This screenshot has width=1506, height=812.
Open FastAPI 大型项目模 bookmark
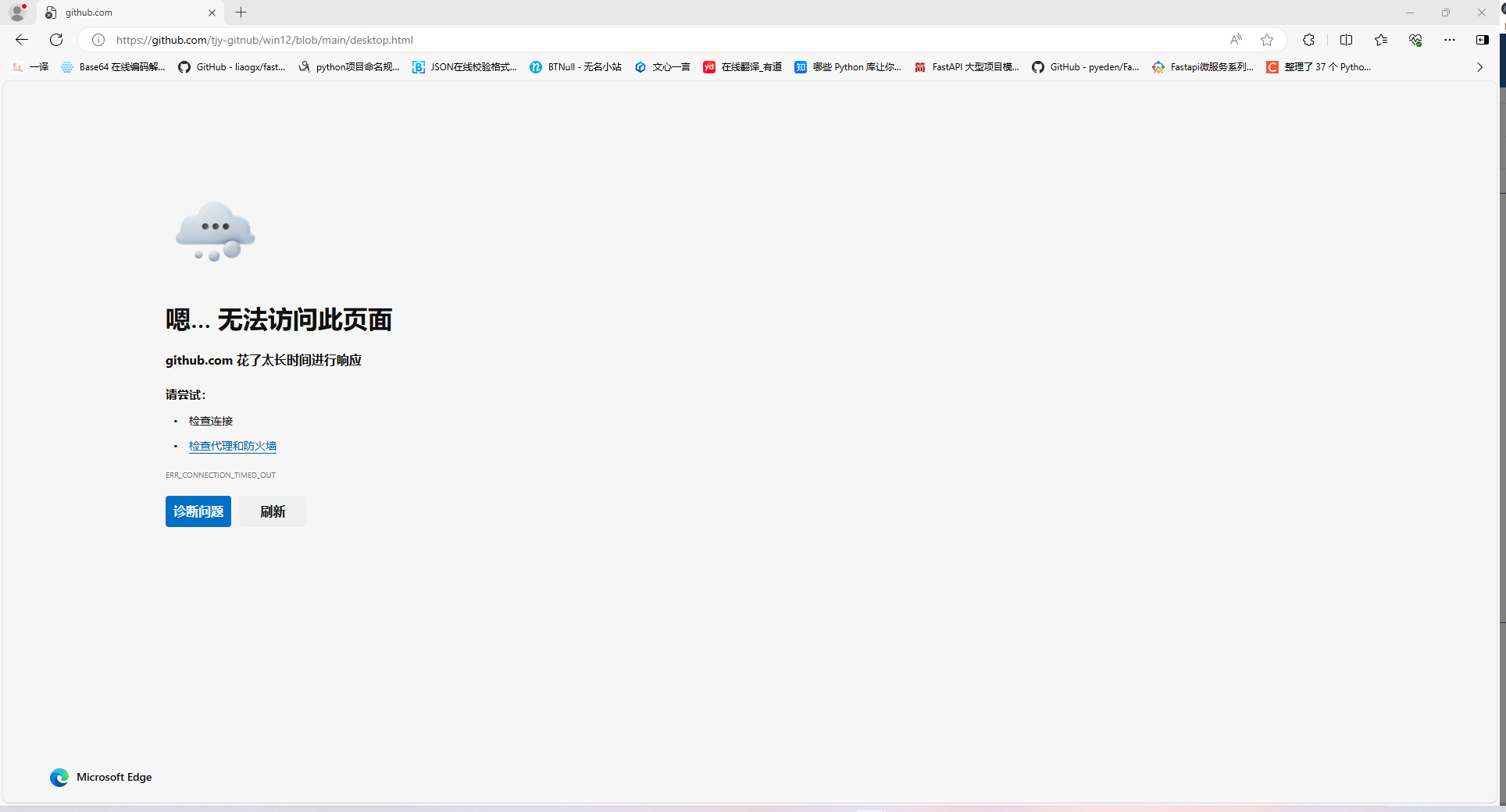pos(967,67)
